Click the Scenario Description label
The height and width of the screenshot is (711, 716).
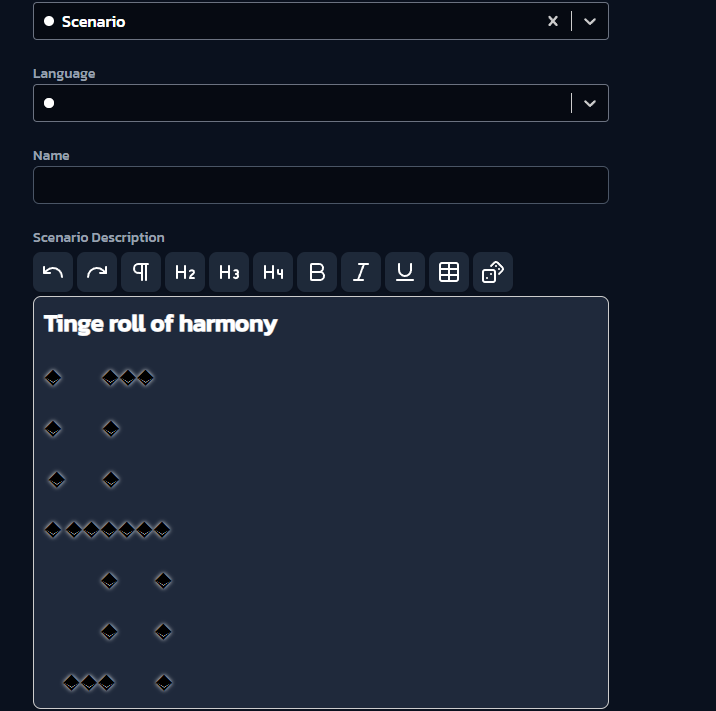[x=99, y=238]
